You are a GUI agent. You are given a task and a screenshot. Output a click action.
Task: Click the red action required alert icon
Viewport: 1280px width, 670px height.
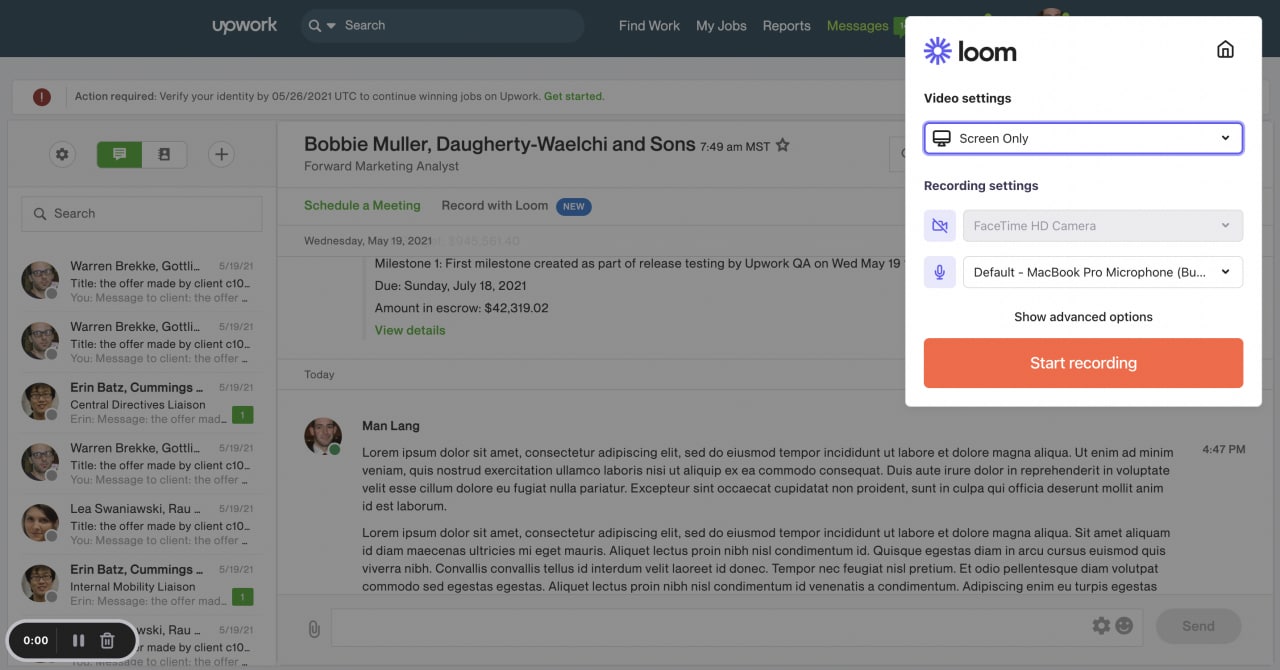(41, 97)
